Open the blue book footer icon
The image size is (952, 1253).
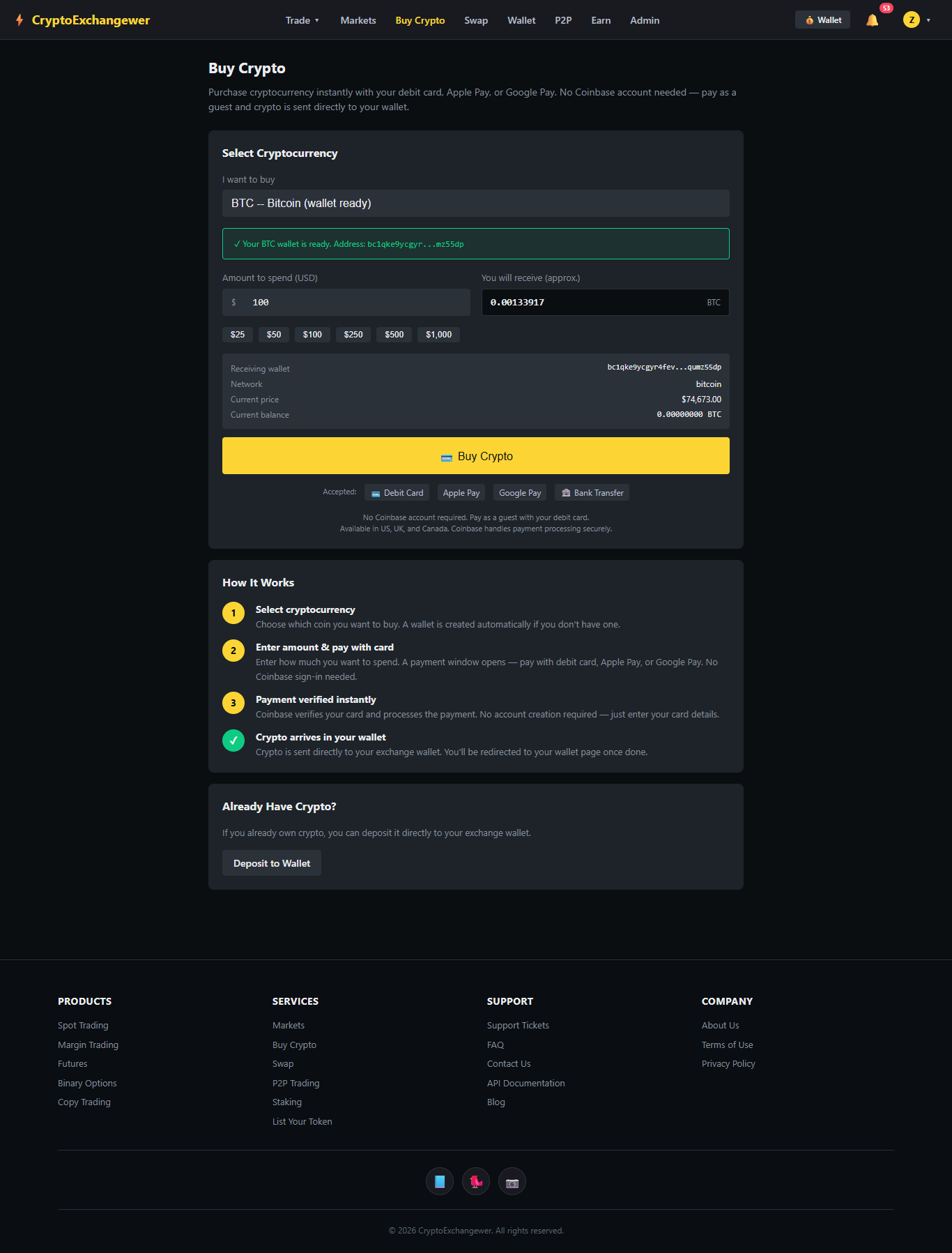coord(440,1181)
